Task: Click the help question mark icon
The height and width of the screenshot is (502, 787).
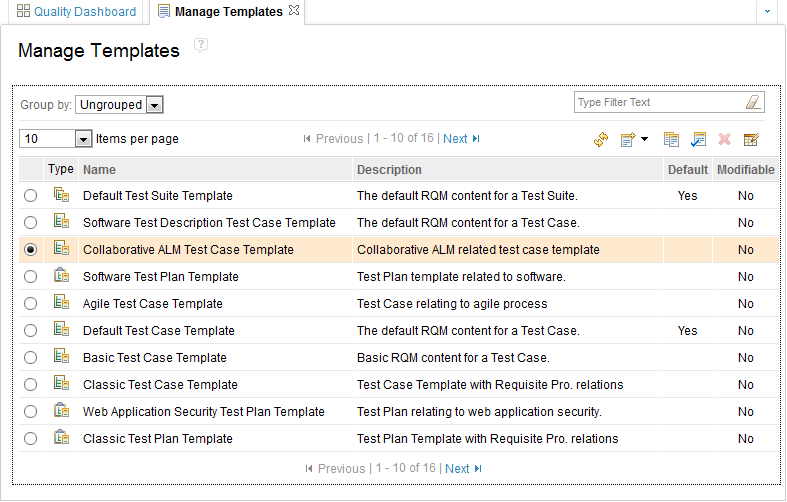Action: 201,45
